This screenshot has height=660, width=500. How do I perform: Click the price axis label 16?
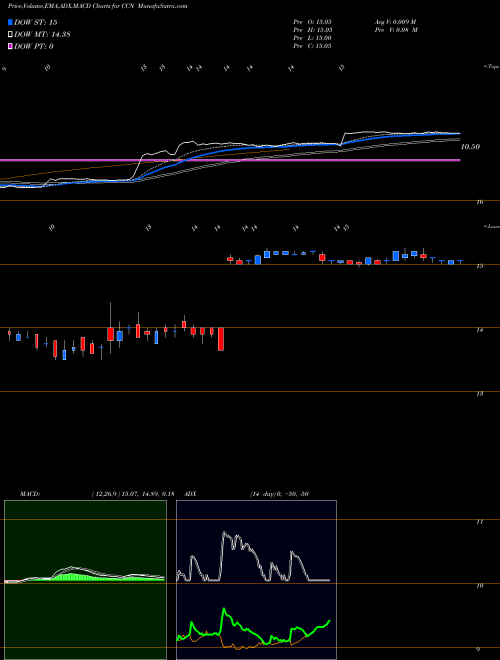point(479,202)
